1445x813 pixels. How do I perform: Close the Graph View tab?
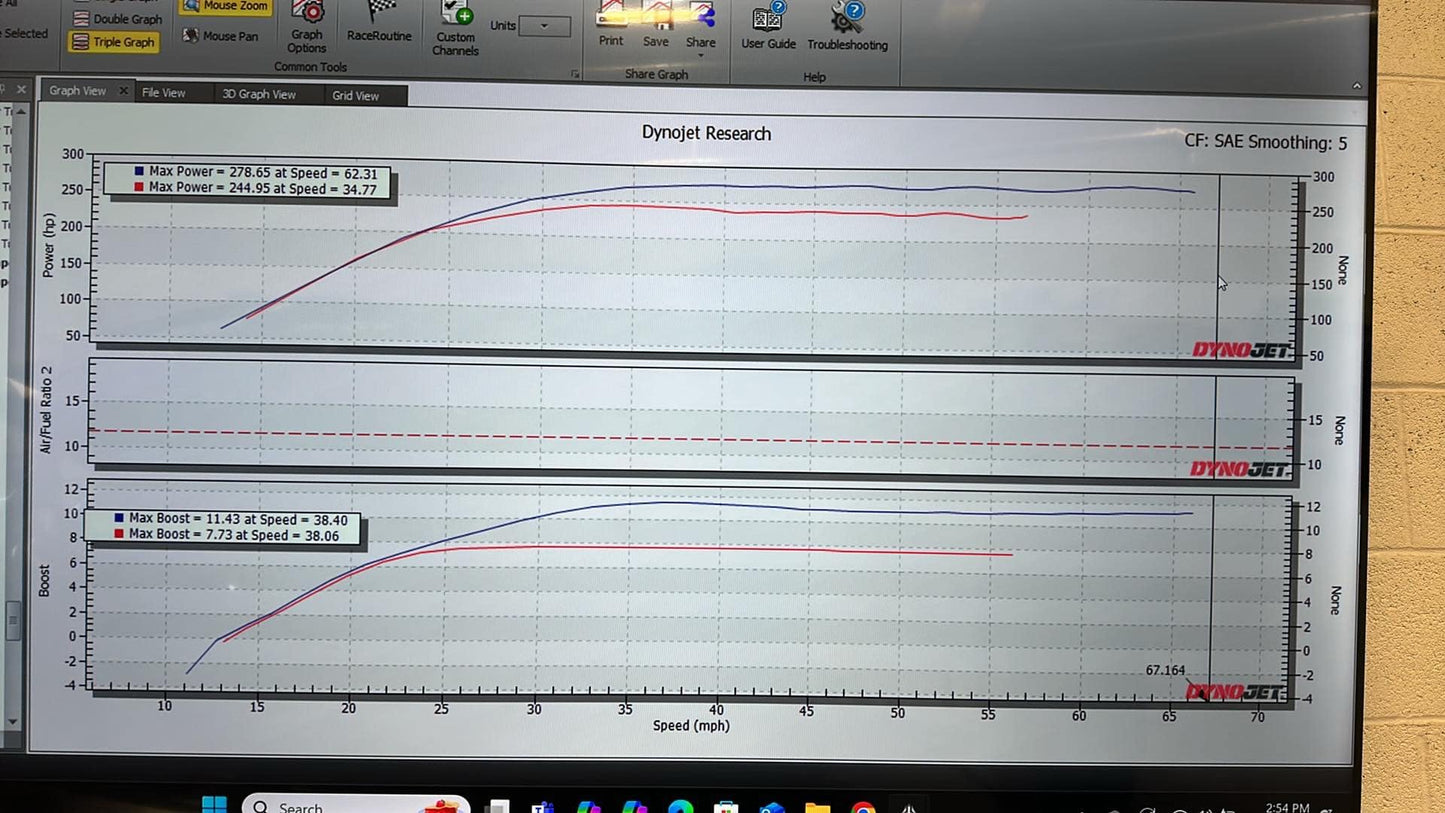tap(124, 91)
